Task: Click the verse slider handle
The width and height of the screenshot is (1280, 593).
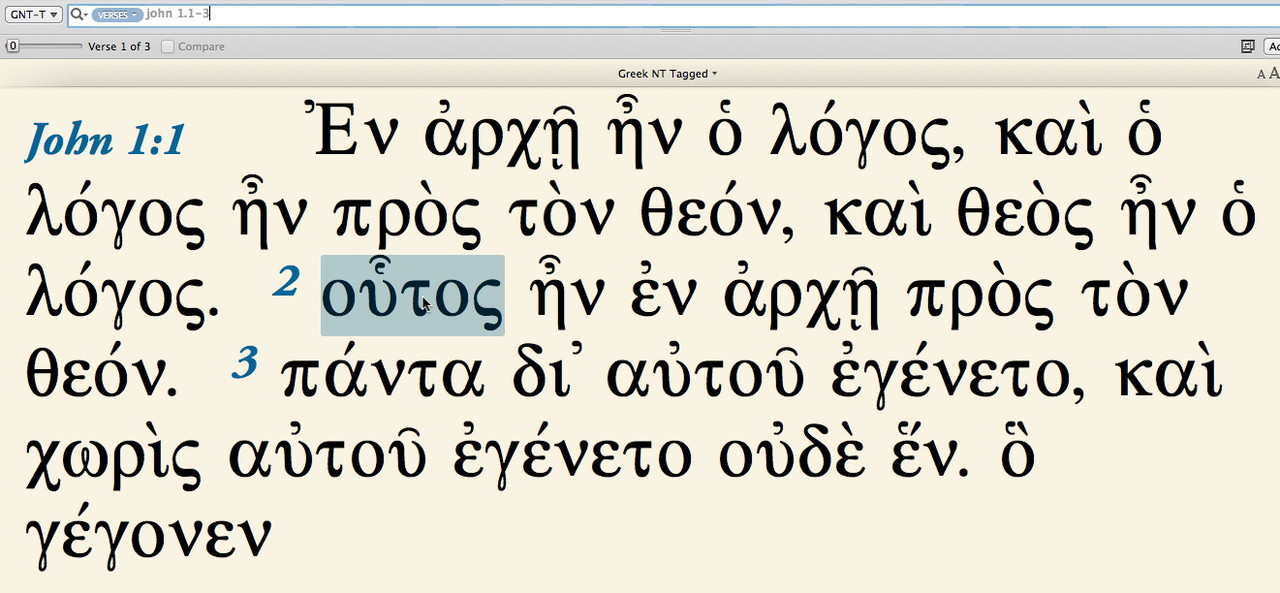Action: (x=12, y=47)
